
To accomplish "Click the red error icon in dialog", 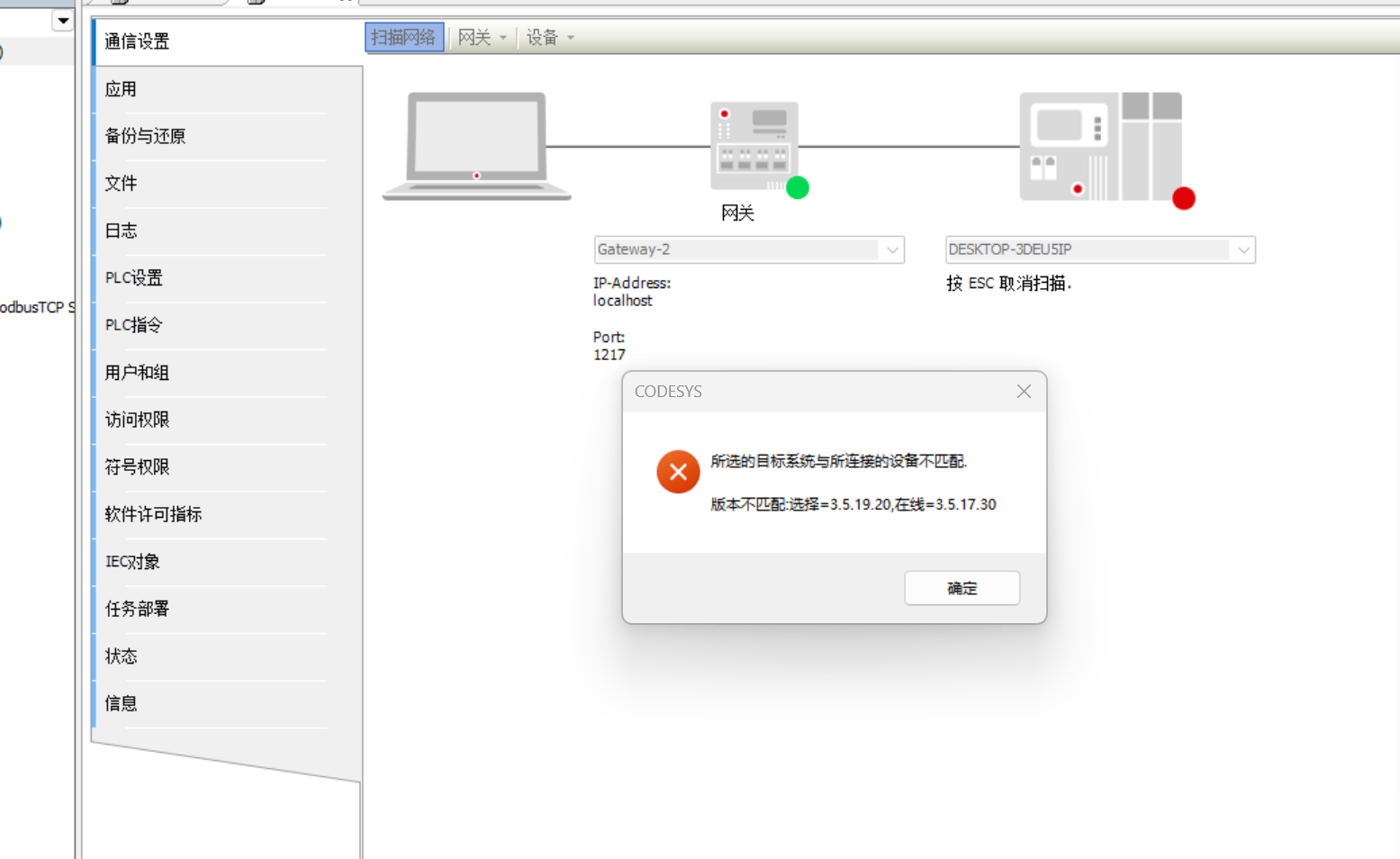I will point(678,472).
